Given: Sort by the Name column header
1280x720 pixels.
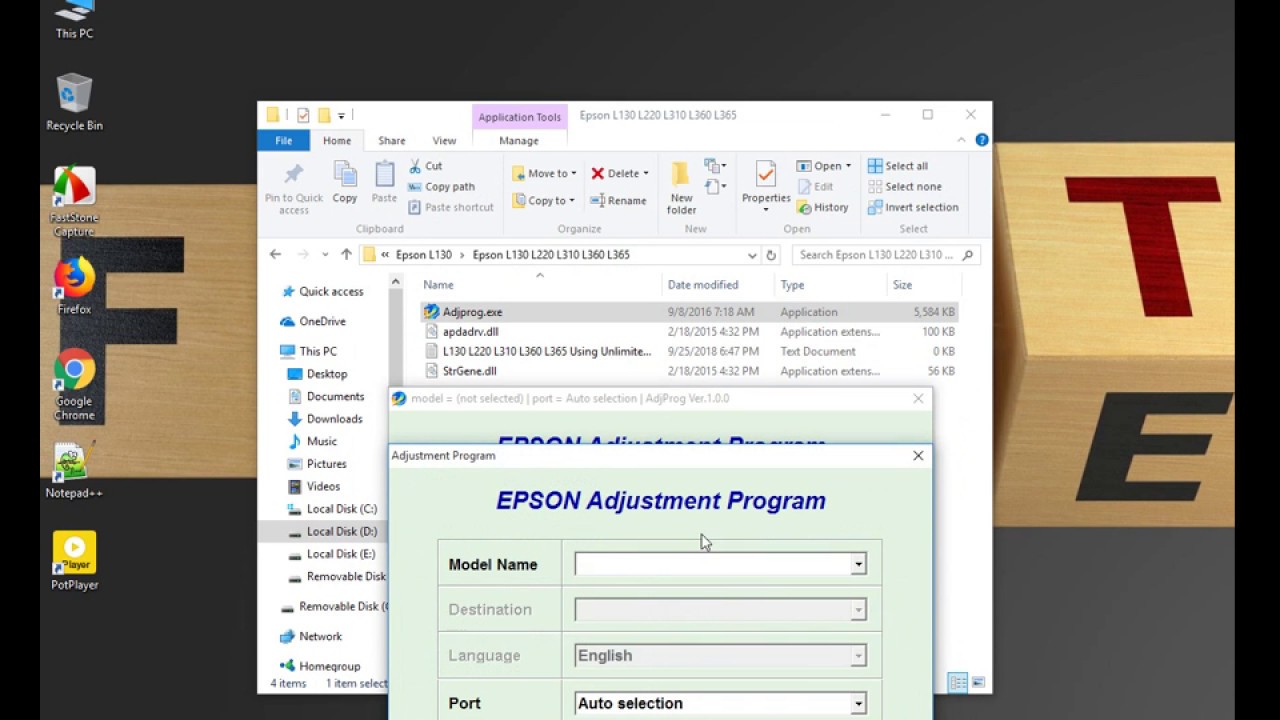Looking at the screenshot, I should click(x=438, y=285).
